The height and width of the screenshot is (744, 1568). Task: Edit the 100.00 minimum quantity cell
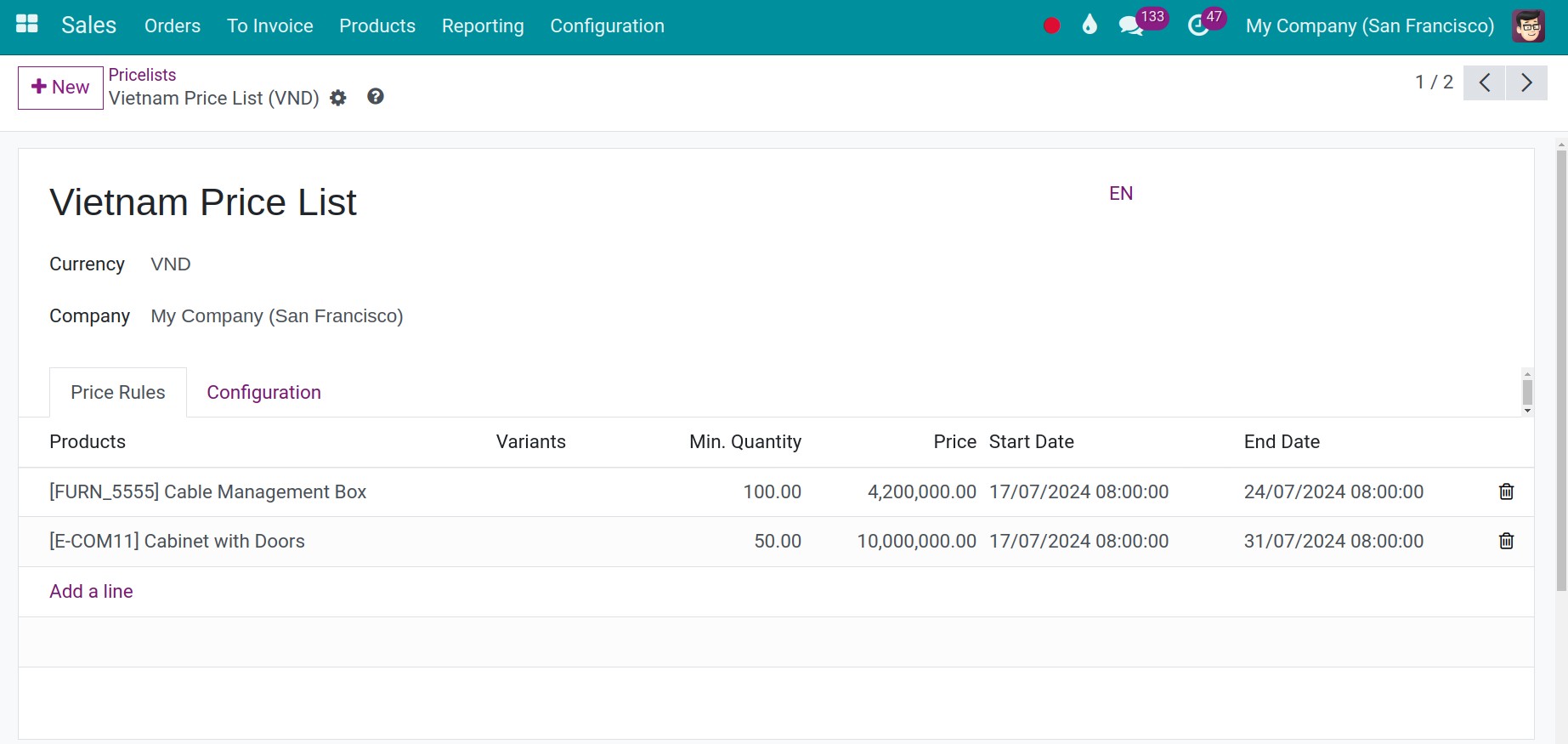[772, 491]
